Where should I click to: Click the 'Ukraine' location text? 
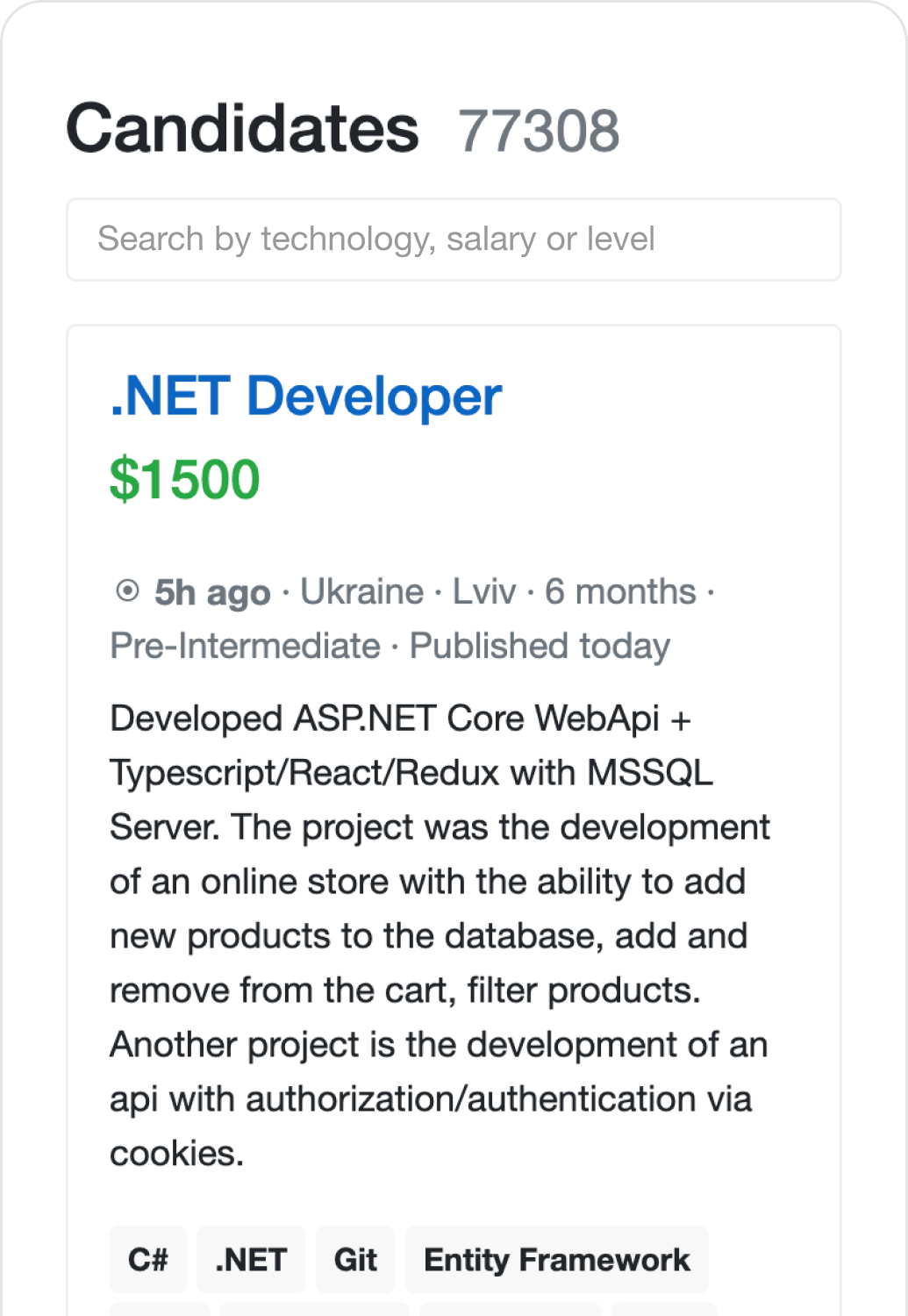click(362, 592)
